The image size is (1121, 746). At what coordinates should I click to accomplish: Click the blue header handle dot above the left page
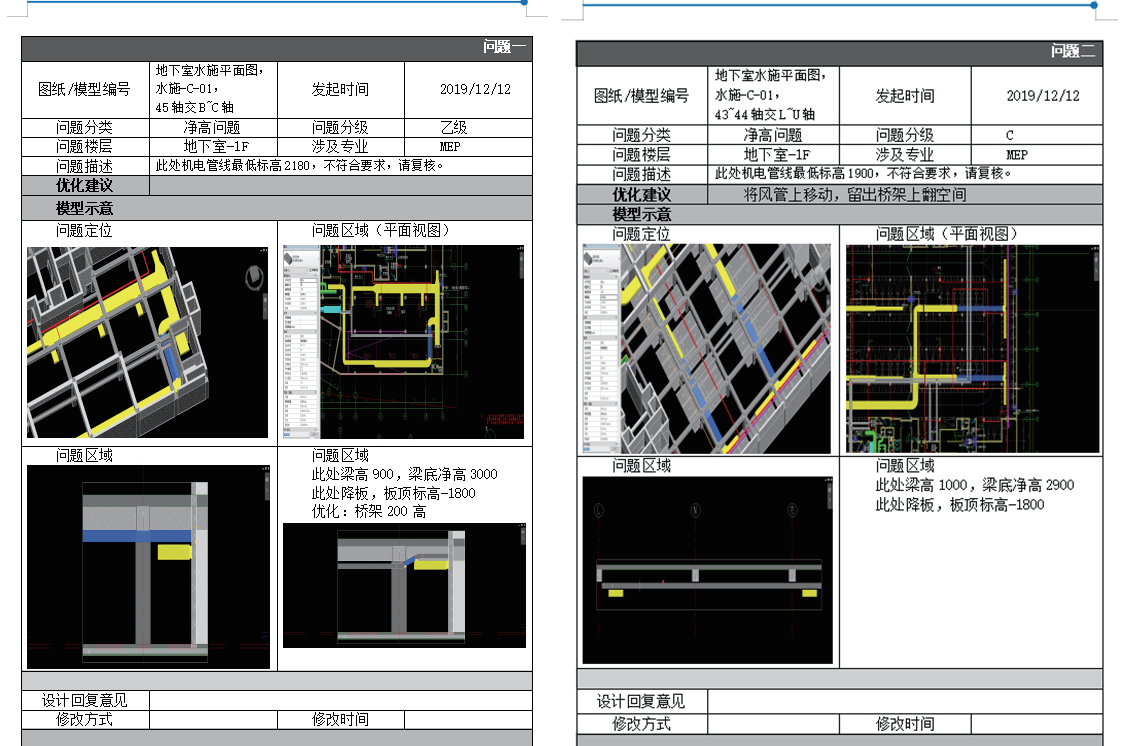(525, 3)
